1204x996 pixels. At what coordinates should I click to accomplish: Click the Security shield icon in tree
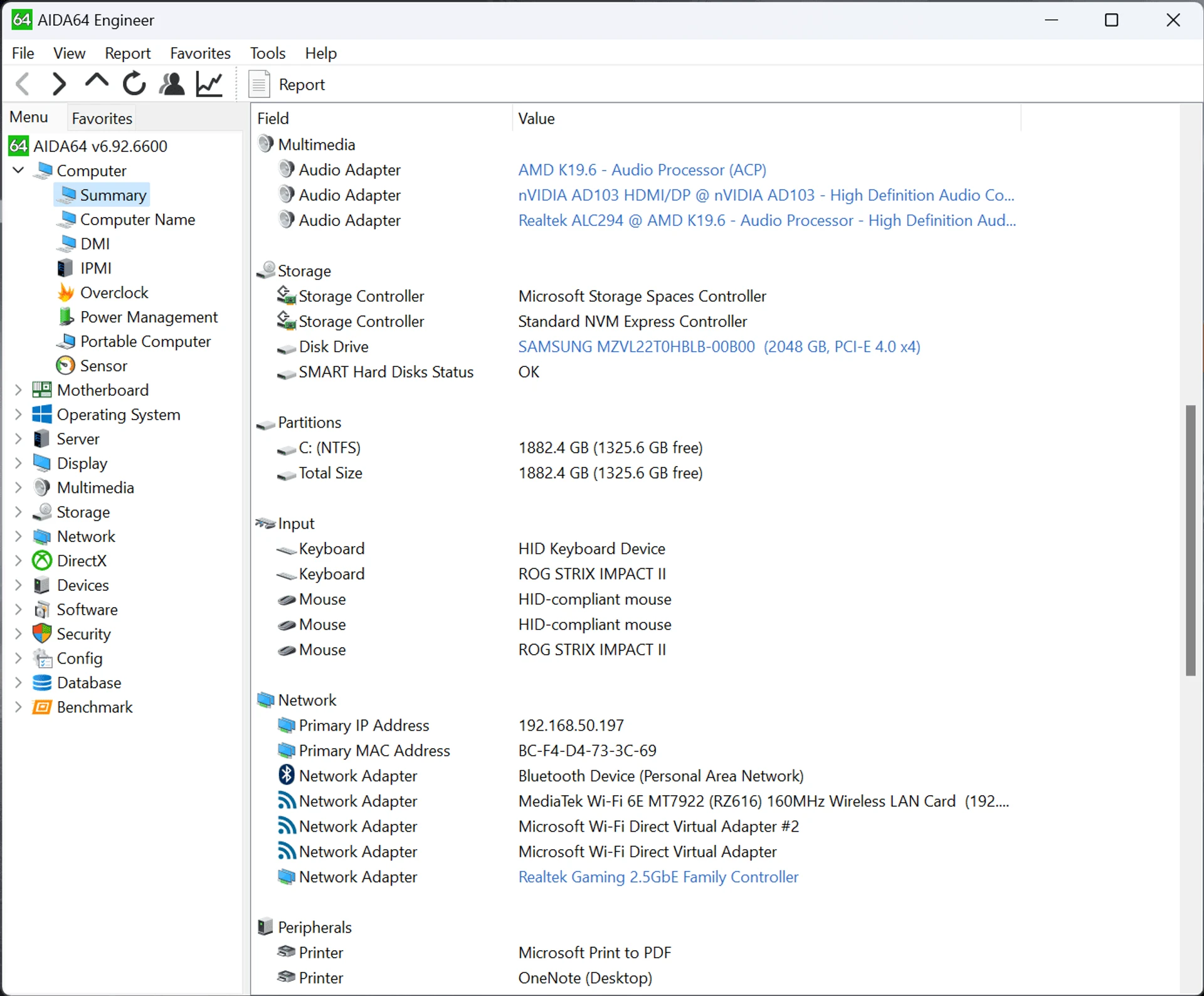click(42, 633)
